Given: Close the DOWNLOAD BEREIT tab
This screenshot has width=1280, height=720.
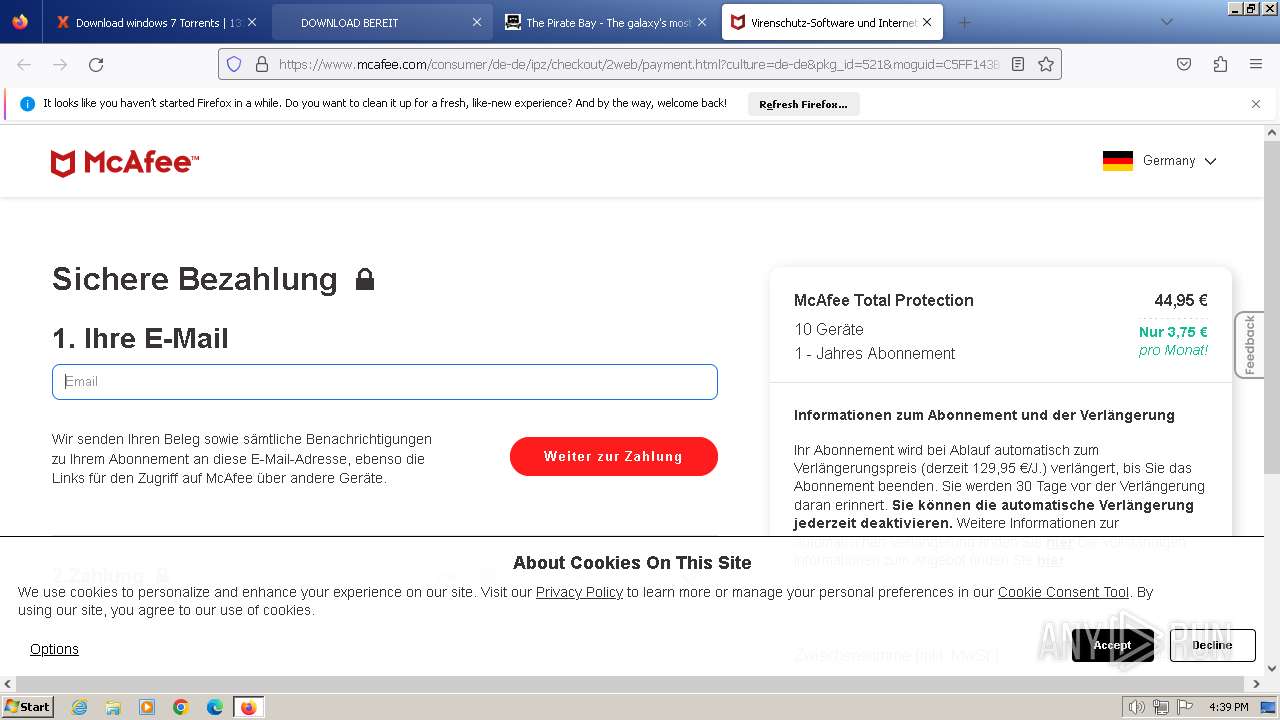Looking at the screenshot, I should click(477, 22).
